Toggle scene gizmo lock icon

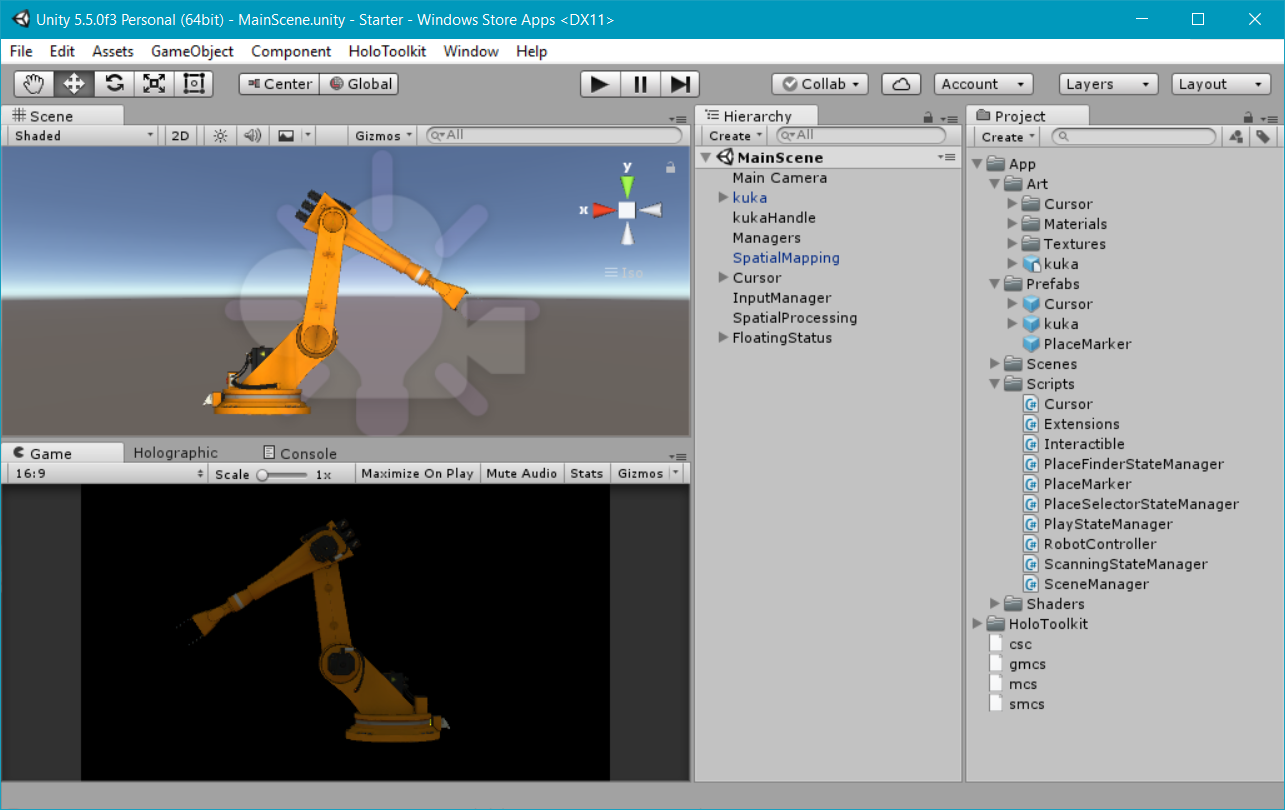671,167
